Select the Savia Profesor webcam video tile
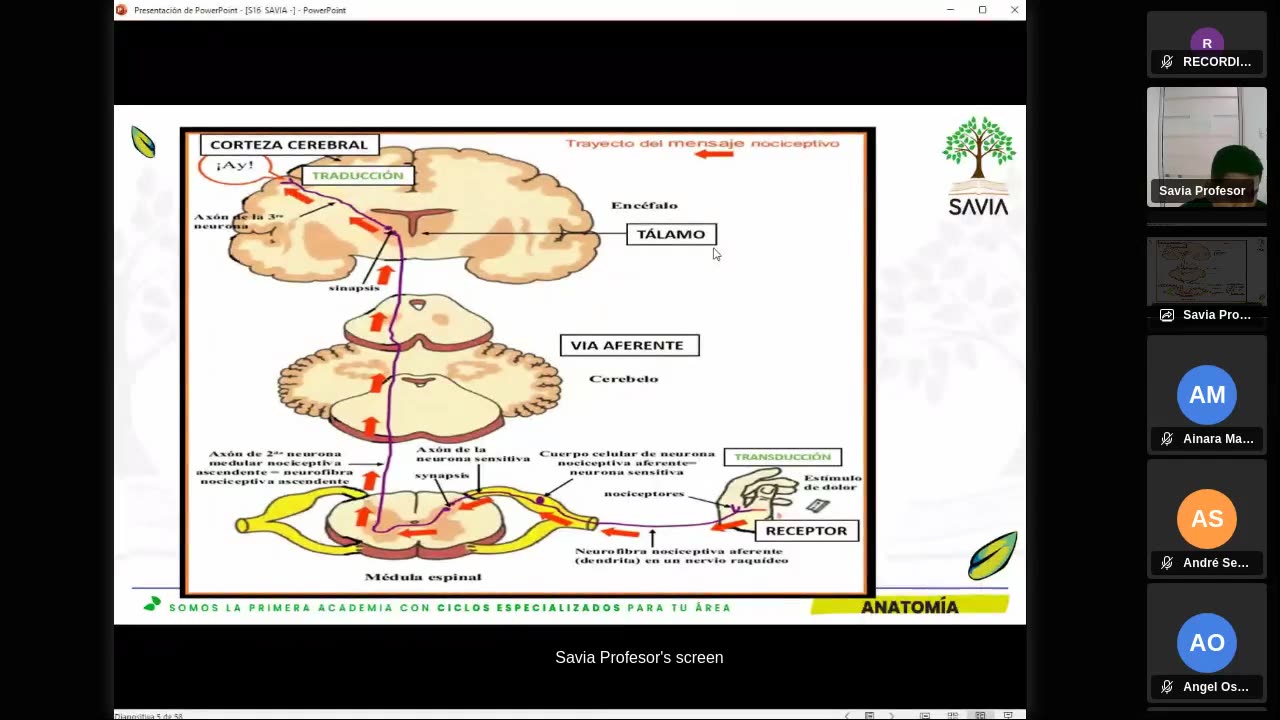 point(1207,147)
